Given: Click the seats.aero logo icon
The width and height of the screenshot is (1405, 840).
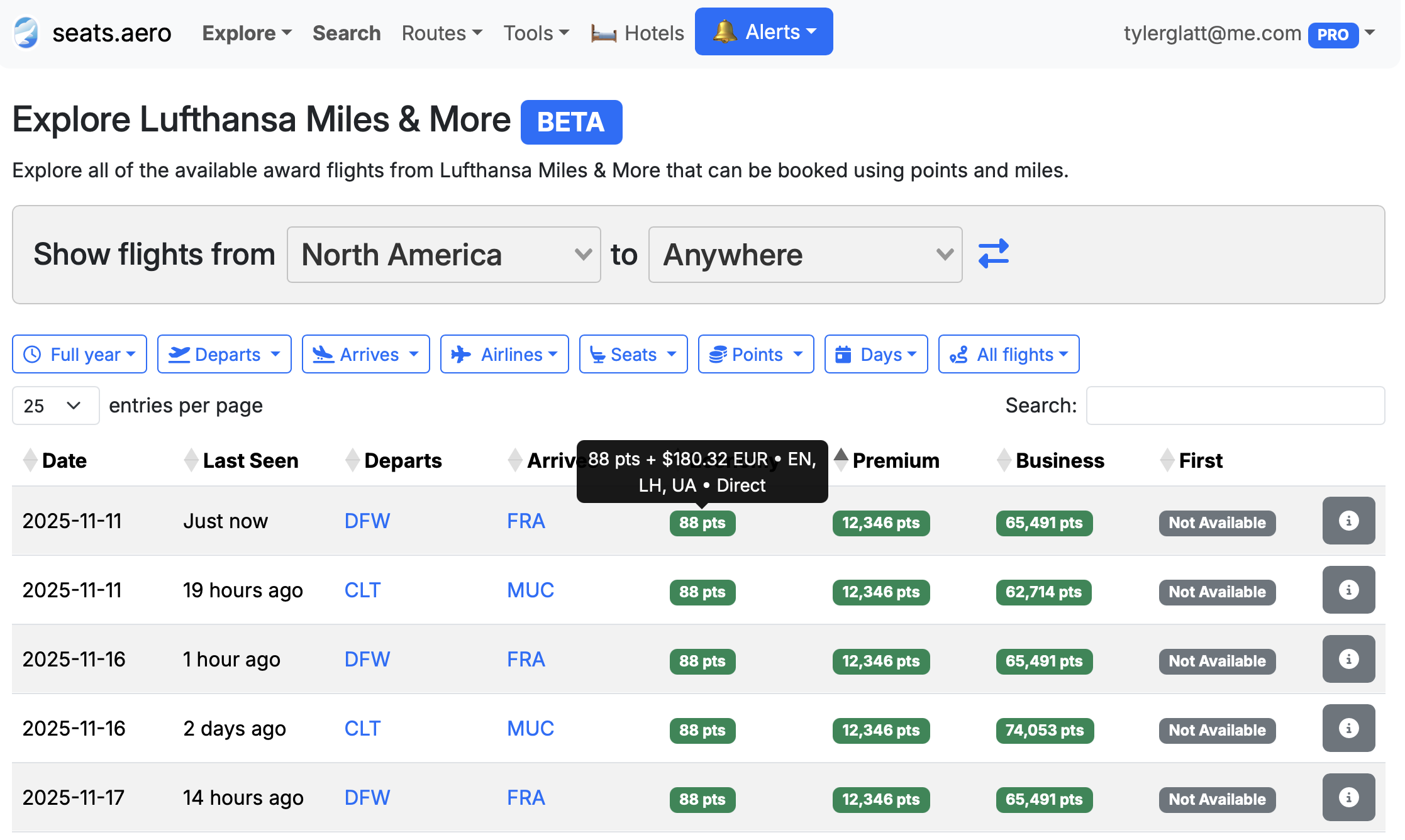Looking at the screenshot, I should 25,32.
